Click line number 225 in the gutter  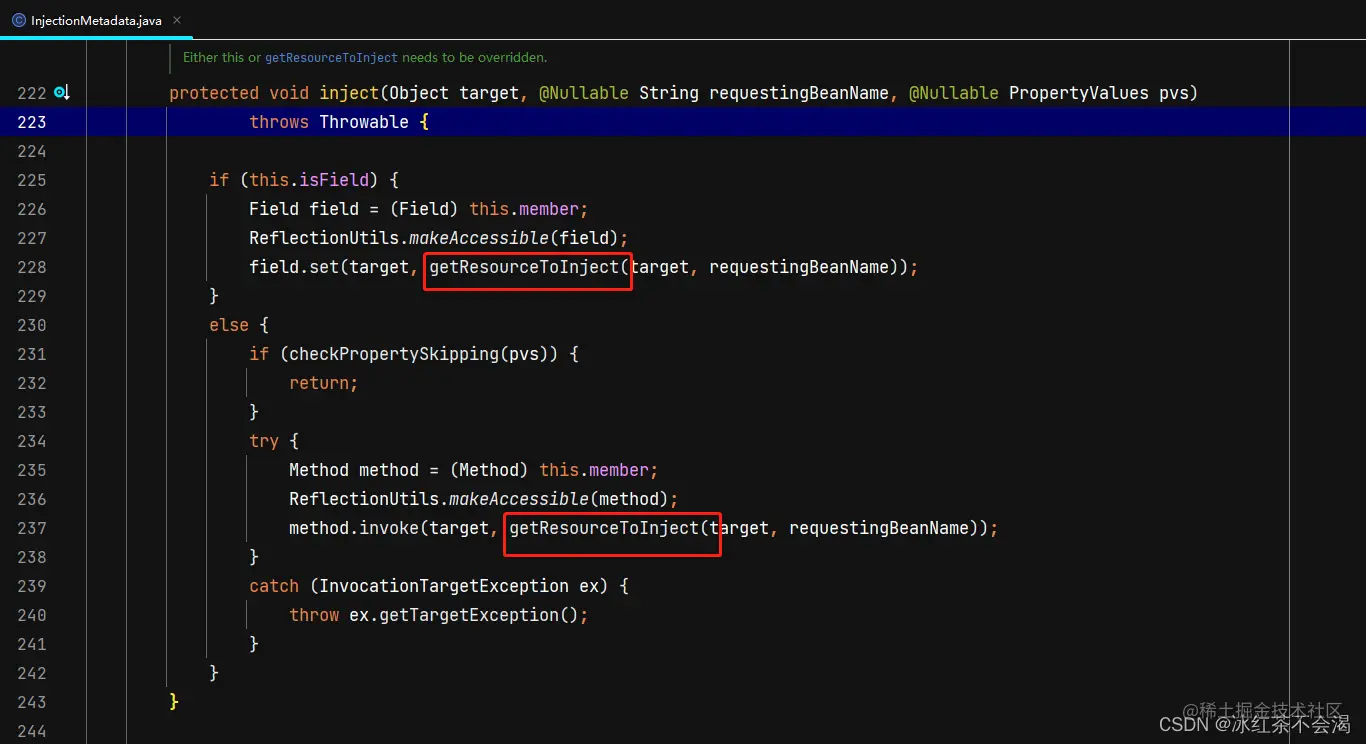(31, 180)
